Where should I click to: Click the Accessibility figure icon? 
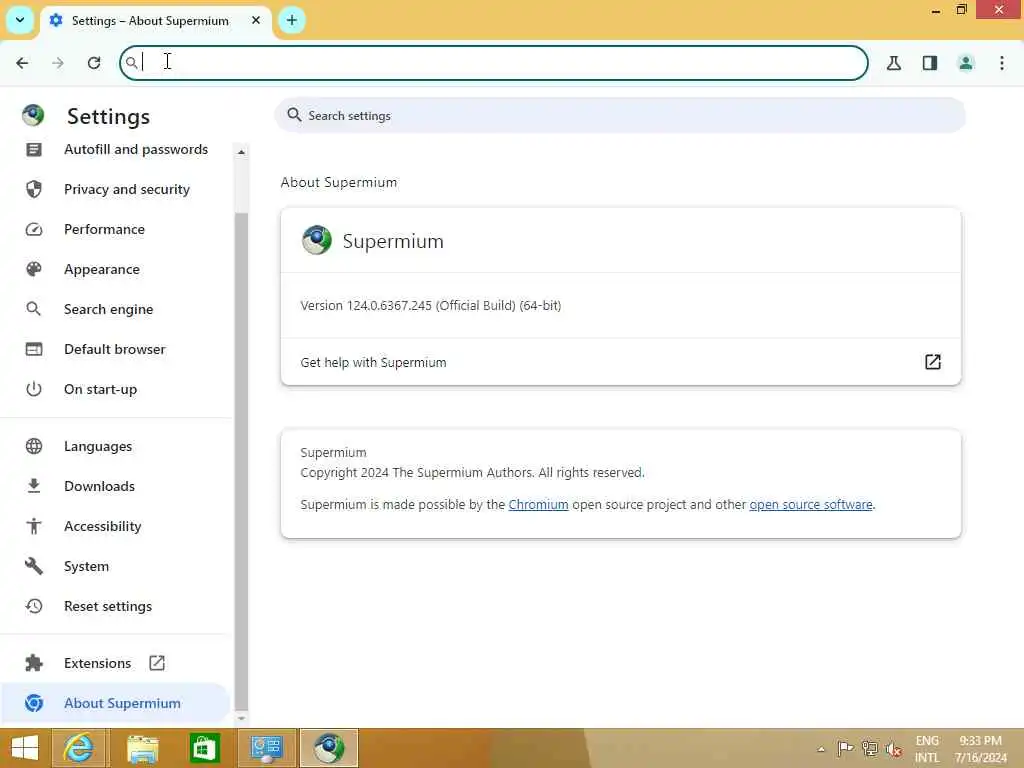click(34, 526)
